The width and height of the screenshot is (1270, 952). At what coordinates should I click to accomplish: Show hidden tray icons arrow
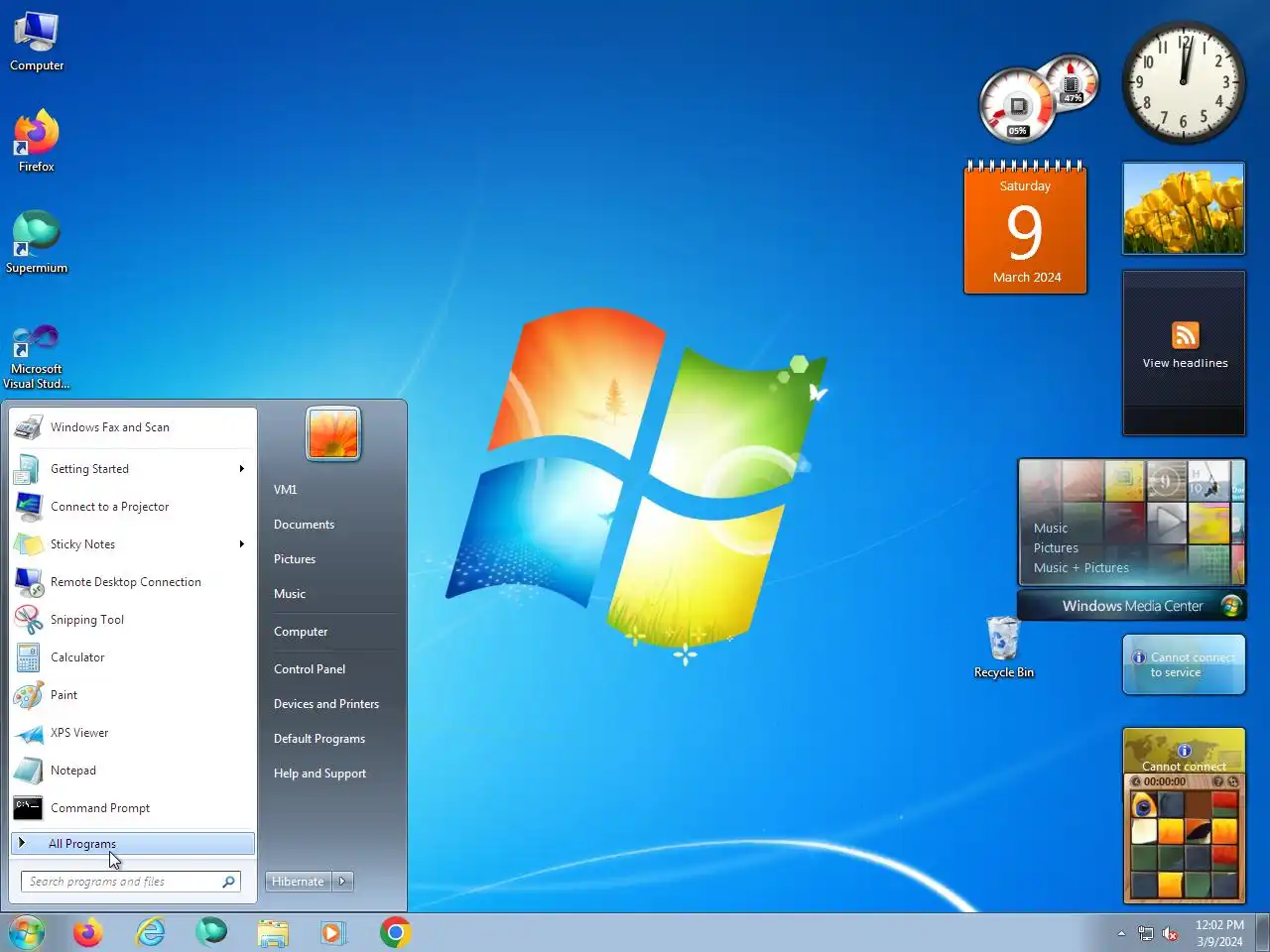click(x=1121, y=934)
